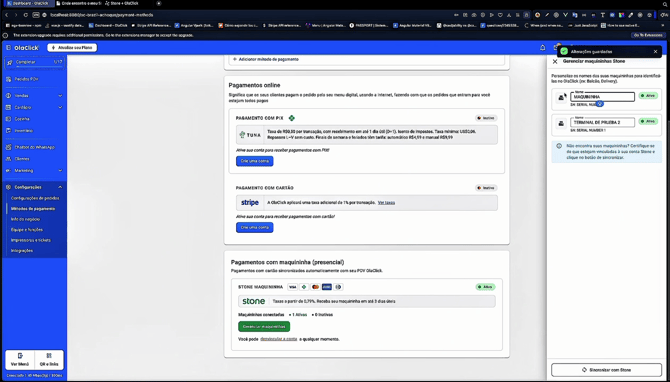Toggle the Ativo badge for TERMINAL DE PRUEBA 2
Image resolution: width=670 pixels, height=382 pixels.
(x=648, y=121)
